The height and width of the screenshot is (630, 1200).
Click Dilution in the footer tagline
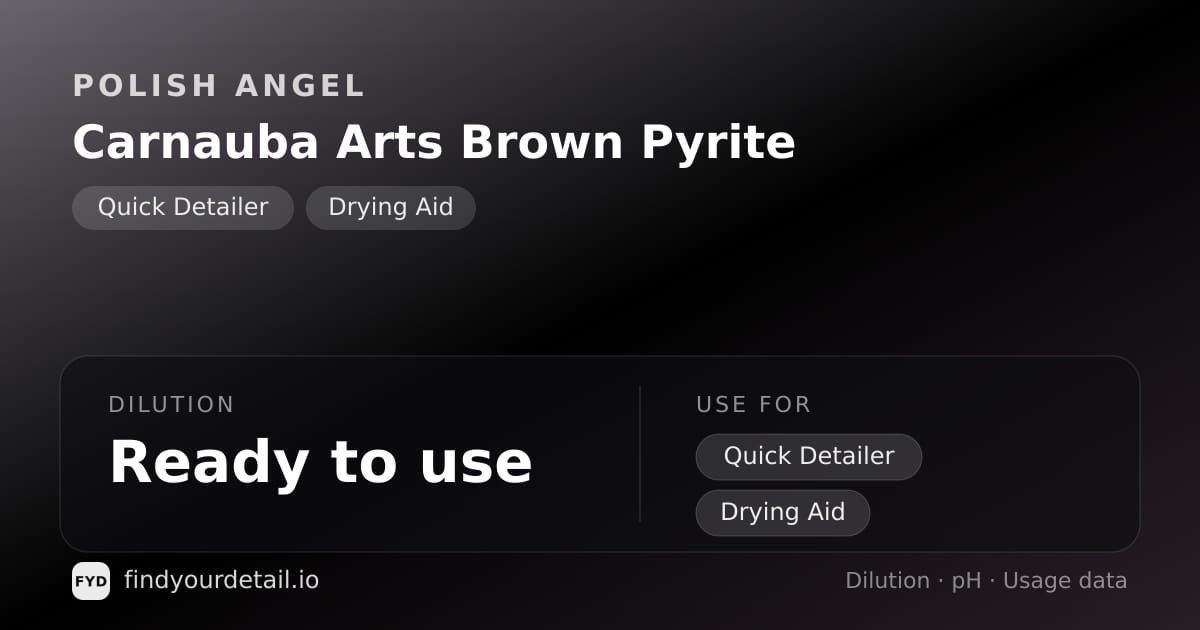(887, 581)
